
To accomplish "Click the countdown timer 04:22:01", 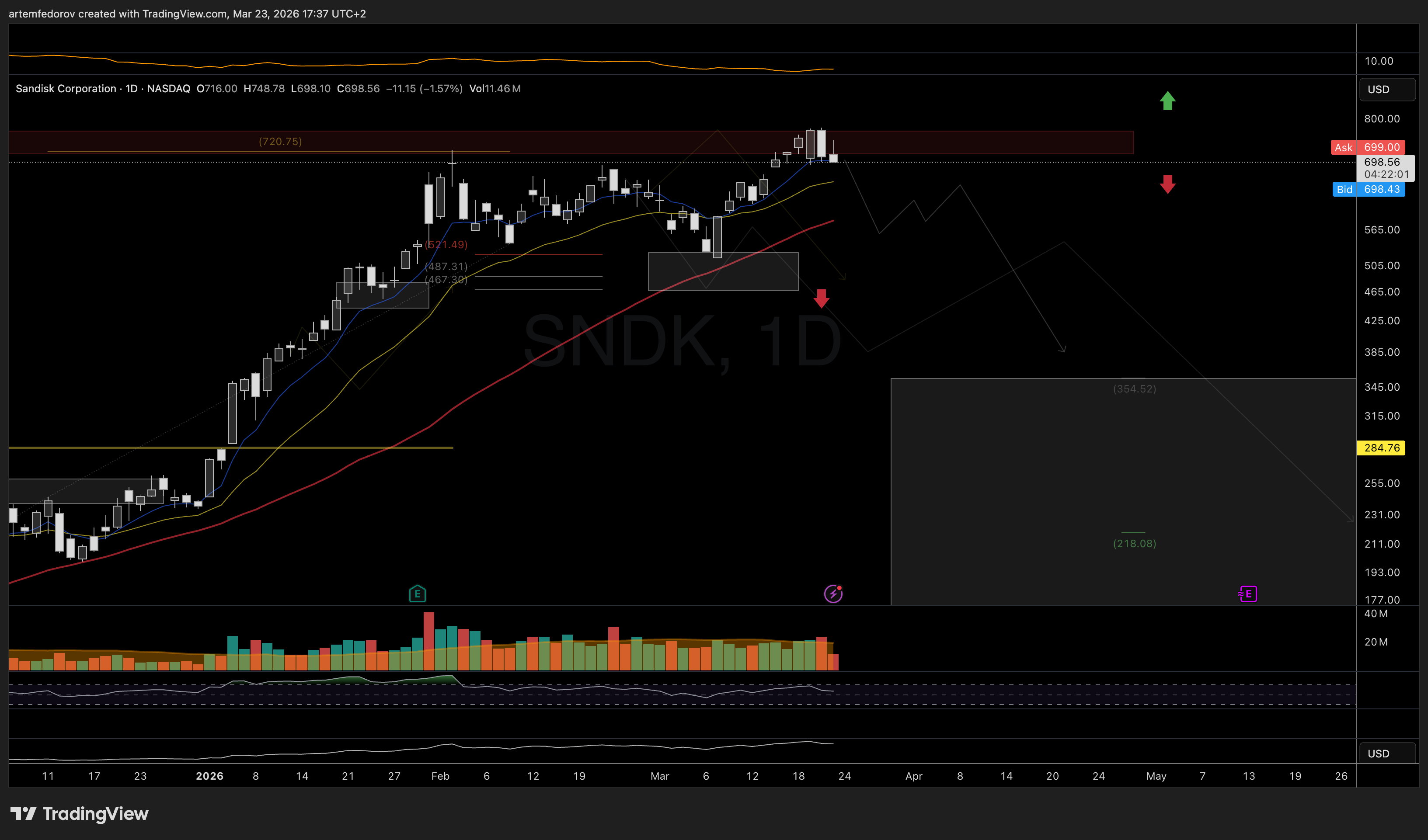I will pyautogui.click(x=1386, y=174).
